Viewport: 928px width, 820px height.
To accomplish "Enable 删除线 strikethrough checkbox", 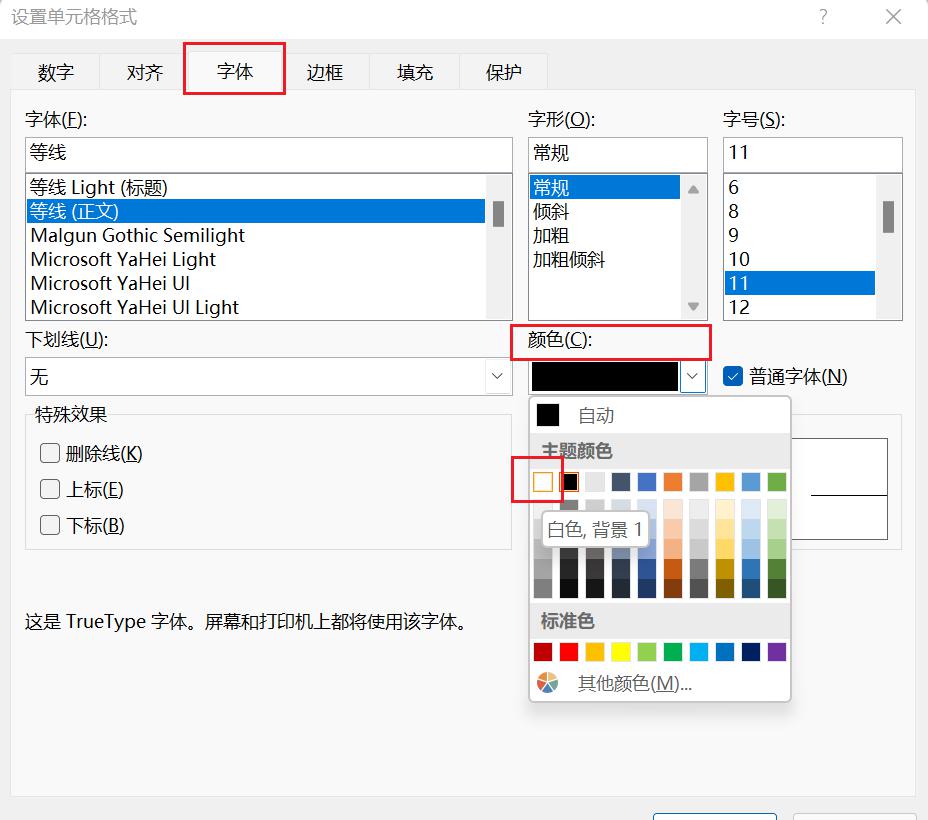I will coord(50,453).
